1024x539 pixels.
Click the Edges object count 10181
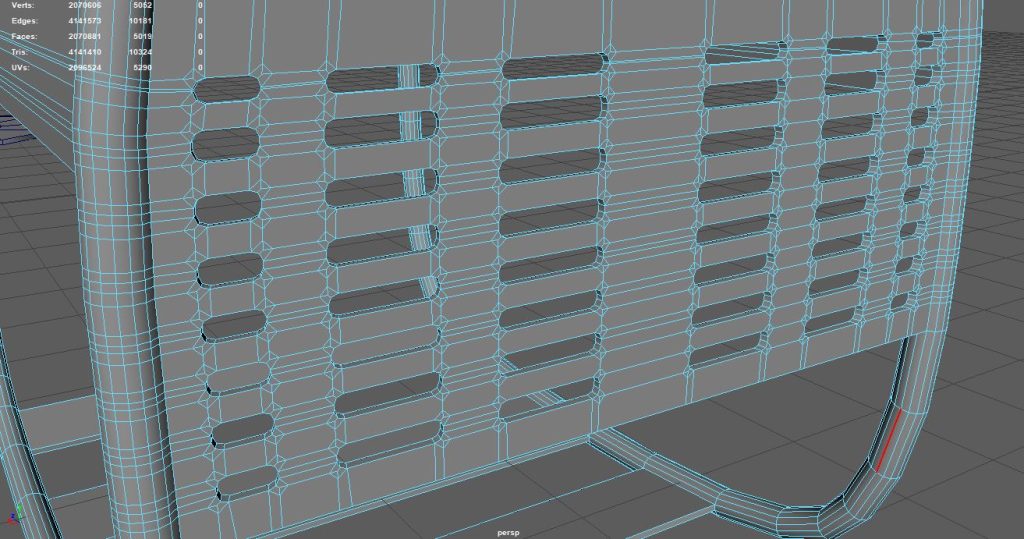pyautogui.click(x=140, y=21)
